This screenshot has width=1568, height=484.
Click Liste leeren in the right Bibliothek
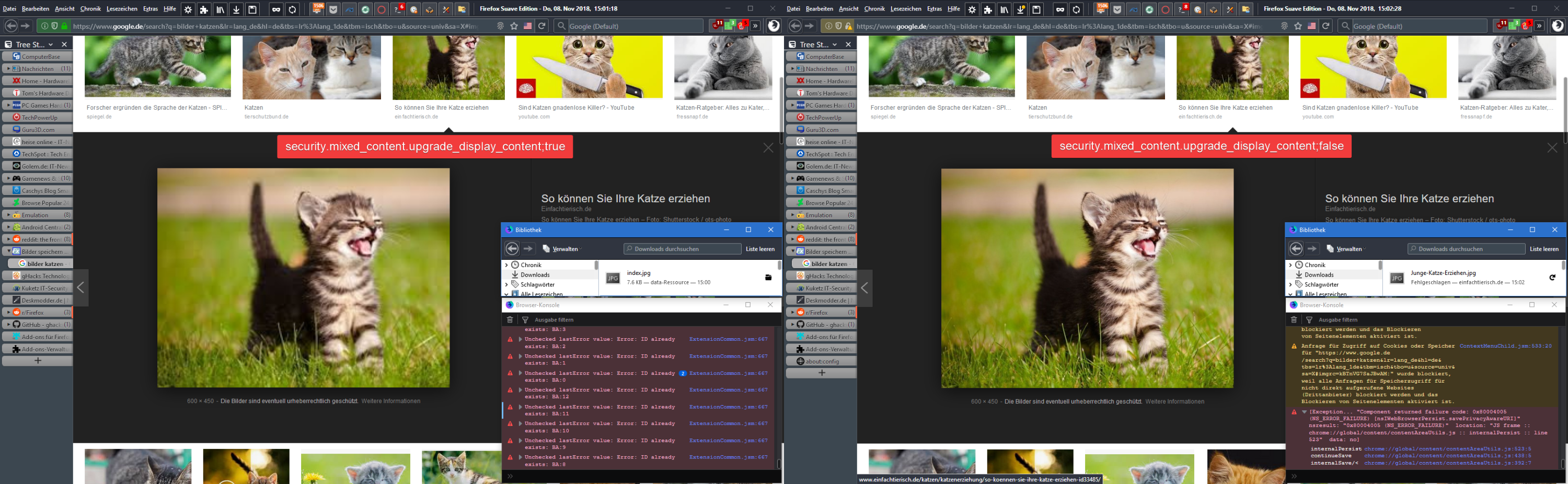click(1543, 249)
